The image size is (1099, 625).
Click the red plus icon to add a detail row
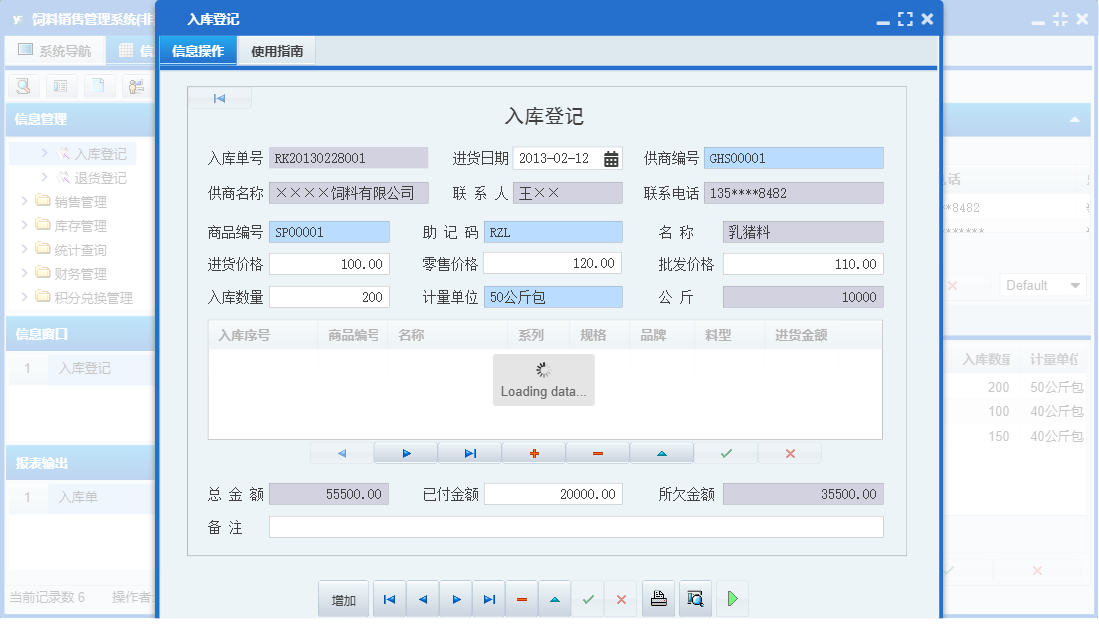pos(533,453)
